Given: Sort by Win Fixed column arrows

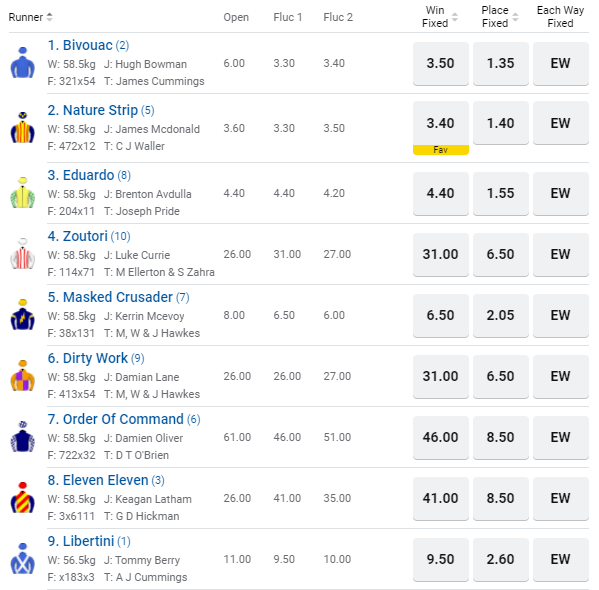Looking at the screenshot, I should [x=455, y=17].
